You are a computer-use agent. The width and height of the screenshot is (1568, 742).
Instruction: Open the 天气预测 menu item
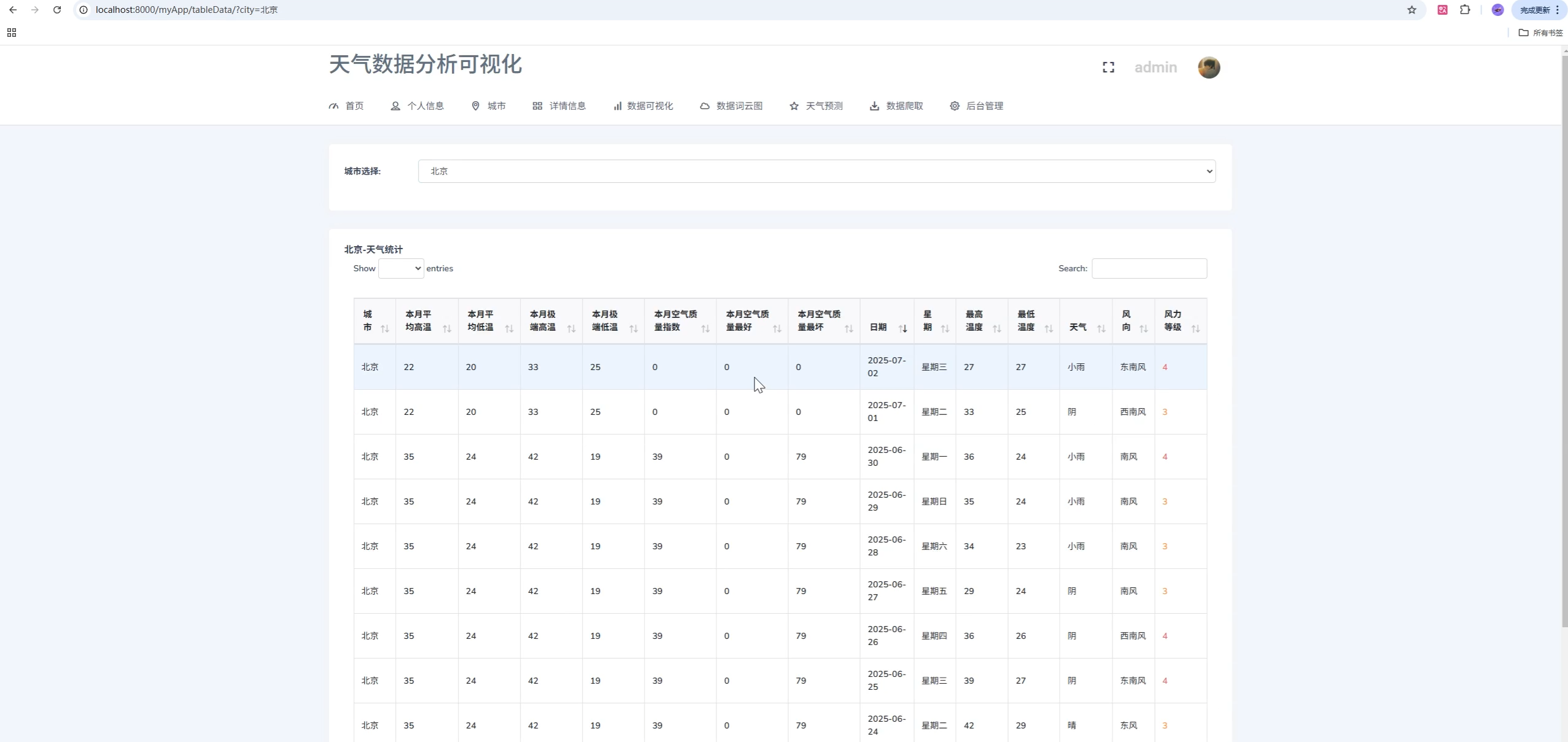pos(816,106)
